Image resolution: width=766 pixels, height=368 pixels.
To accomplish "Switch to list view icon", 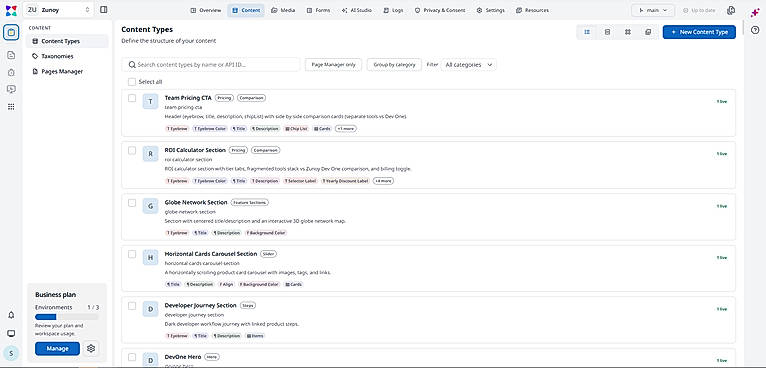I will 587,32.
